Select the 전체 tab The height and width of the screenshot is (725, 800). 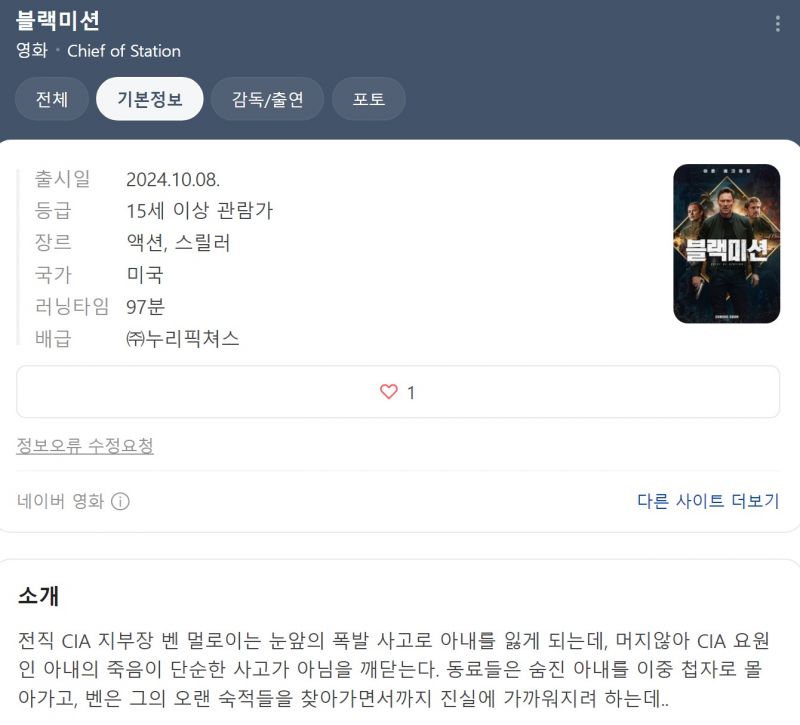coord(52,99)
